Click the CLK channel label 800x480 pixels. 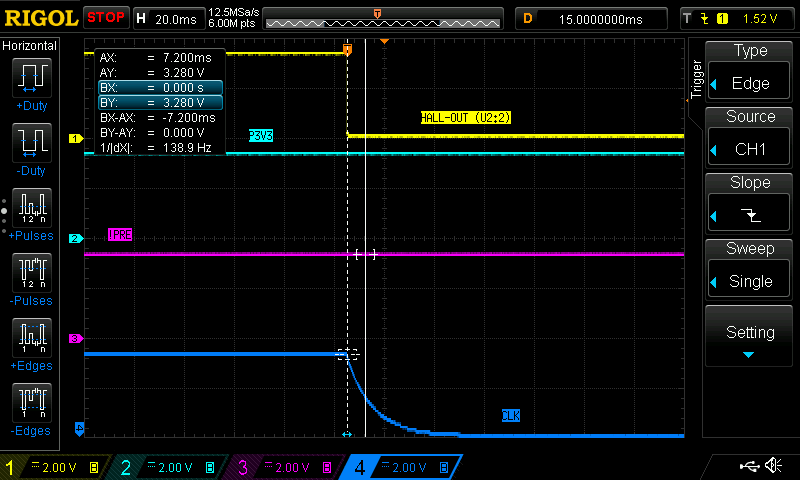coord(511,416)
